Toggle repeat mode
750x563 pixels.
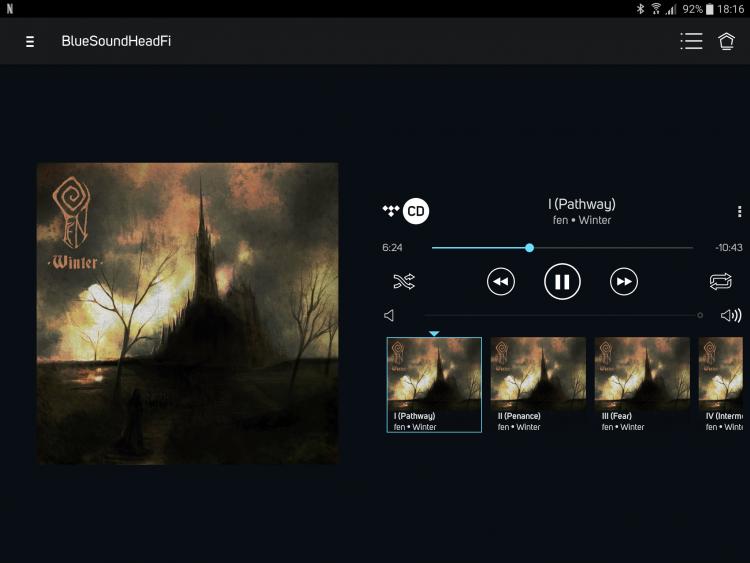[x=720, y=281]
